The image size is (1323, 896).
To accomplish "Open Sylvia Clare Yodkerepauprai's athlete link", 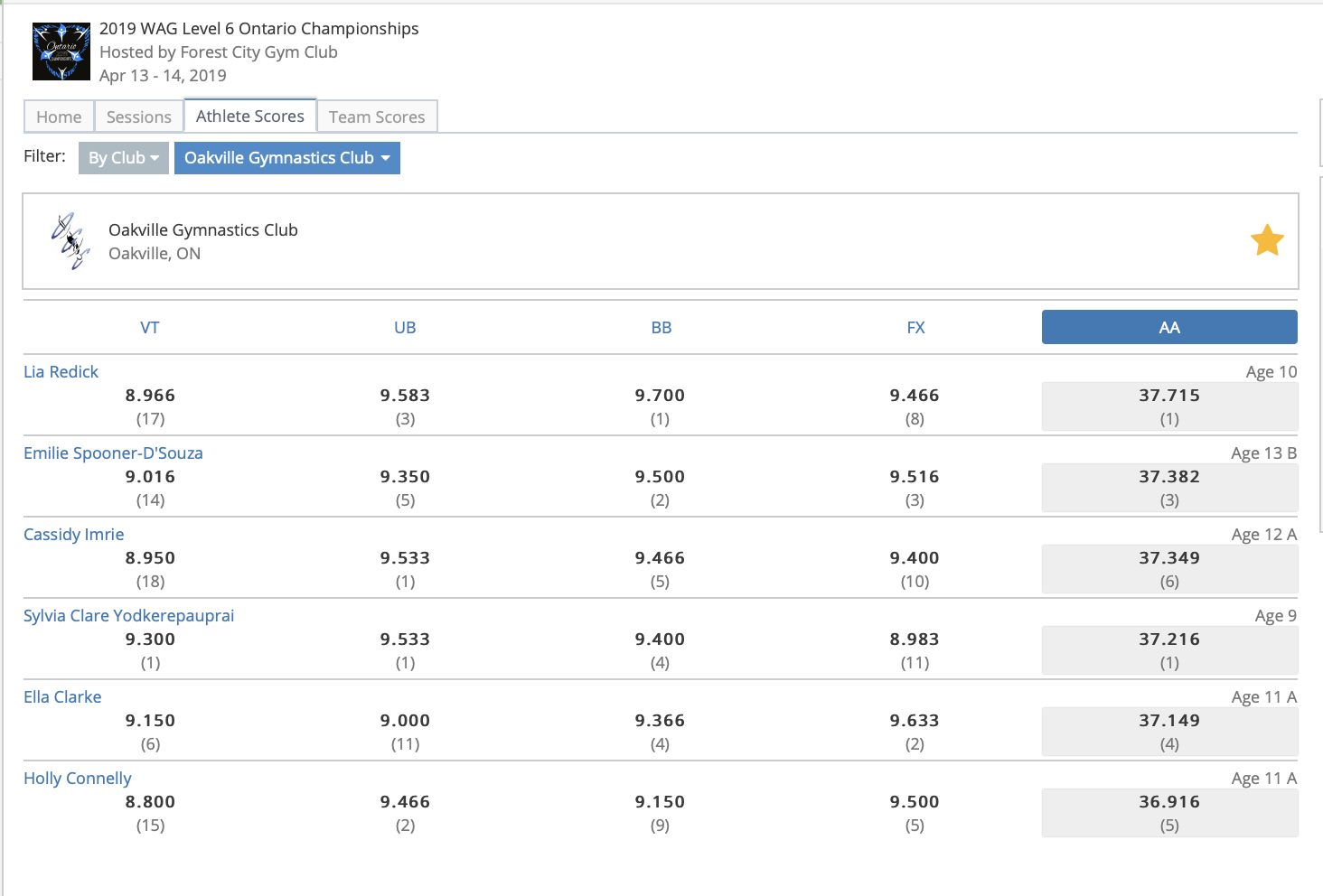I will [x=128, y=616].
